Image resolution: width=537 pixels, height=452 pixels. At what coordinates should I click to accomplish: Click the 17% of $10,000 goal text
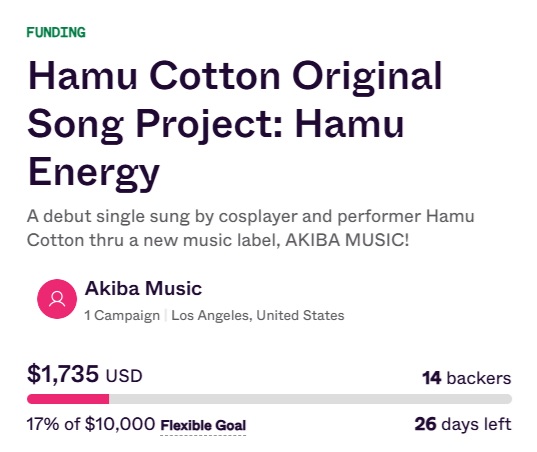pos(91,424)
